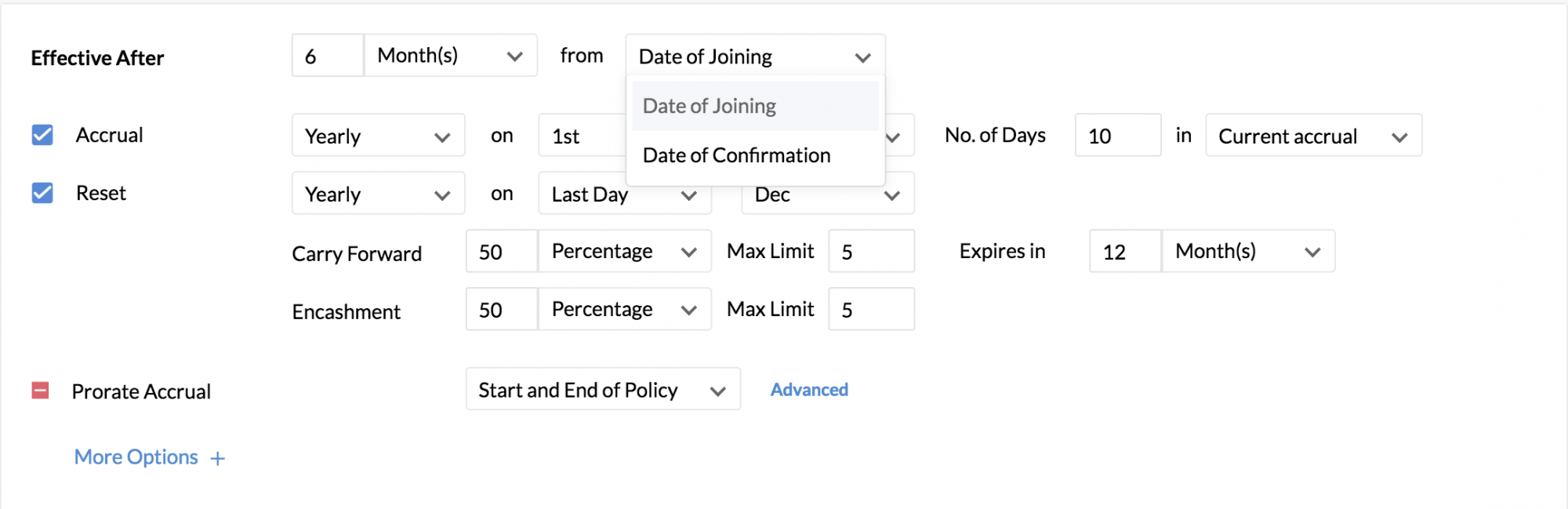Click the Expires in number field
This screenshot has height=509, width=1568.
[x=1124, y=252]
